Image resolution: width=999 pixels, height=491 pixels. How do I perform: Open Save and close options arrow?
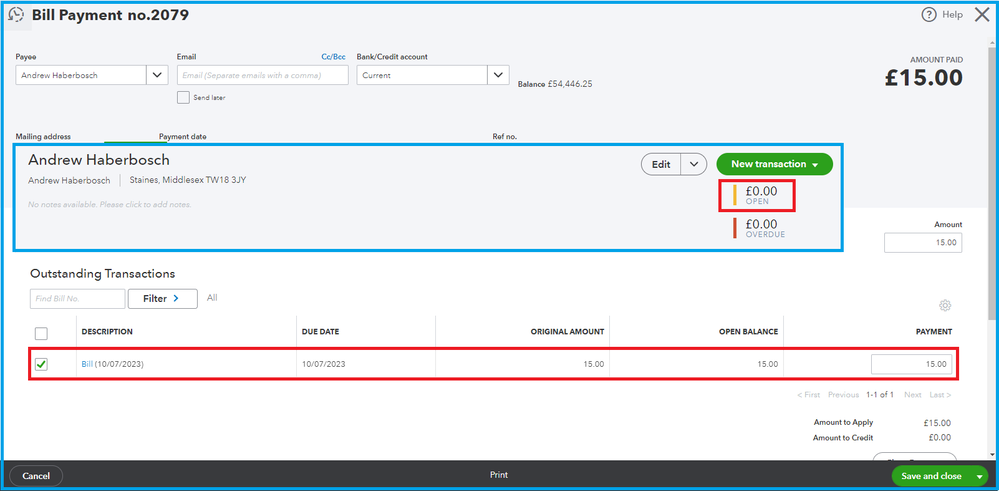pos(980,476)
